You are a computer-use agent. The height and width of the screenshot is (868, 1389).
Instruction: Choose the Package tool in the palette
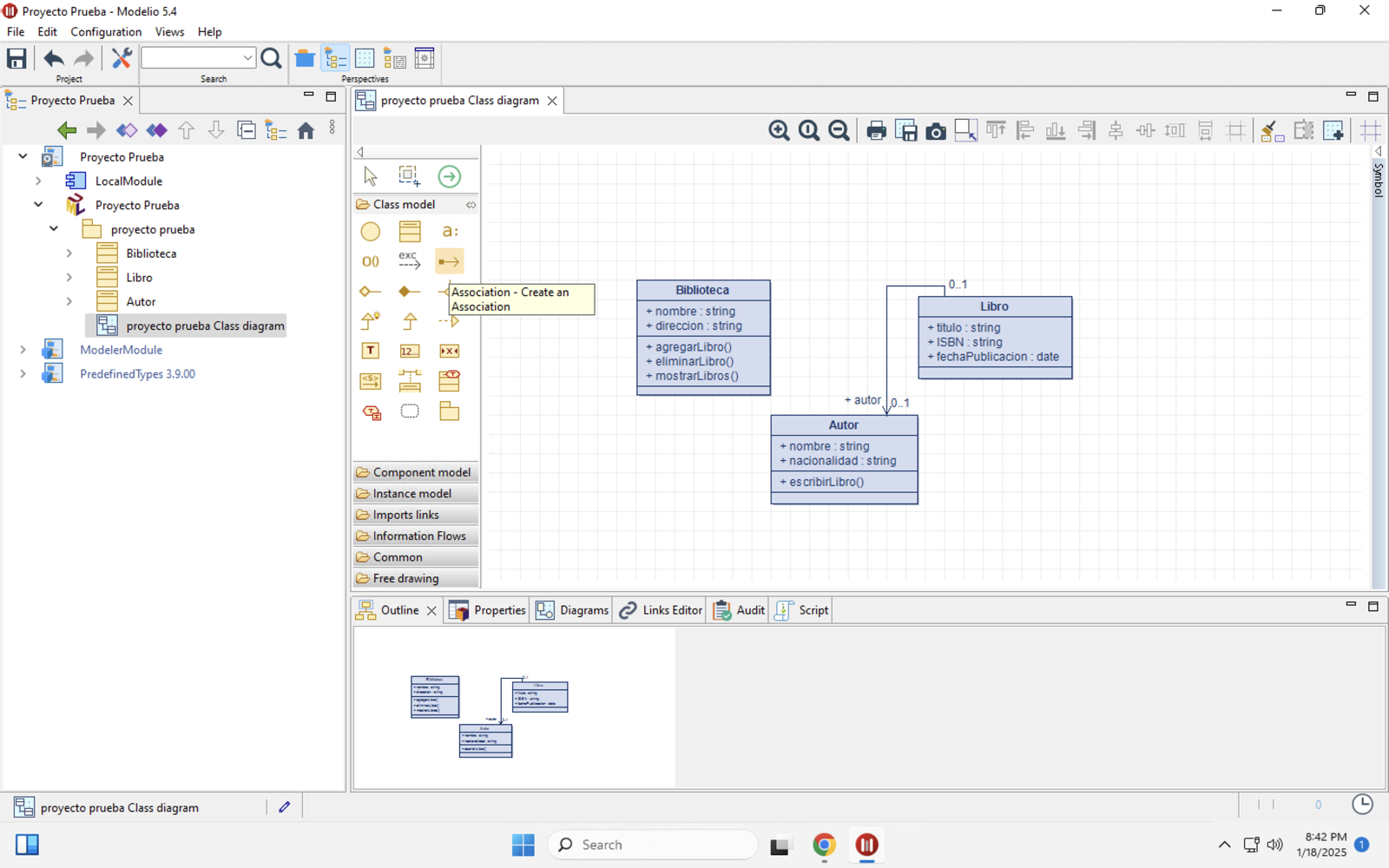click(449, 411)
